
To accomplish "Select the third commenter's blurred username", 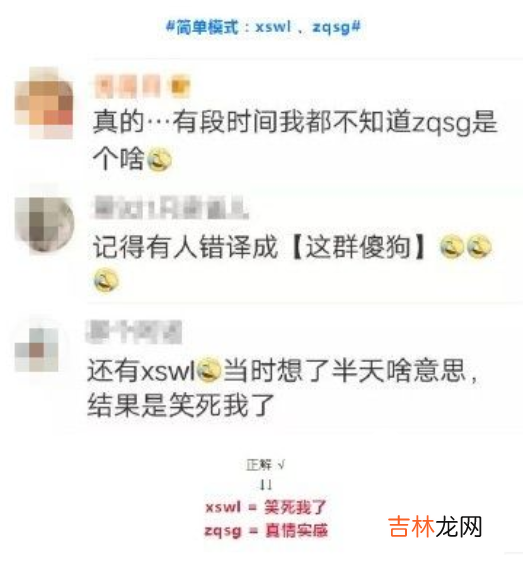I will 134,332.
